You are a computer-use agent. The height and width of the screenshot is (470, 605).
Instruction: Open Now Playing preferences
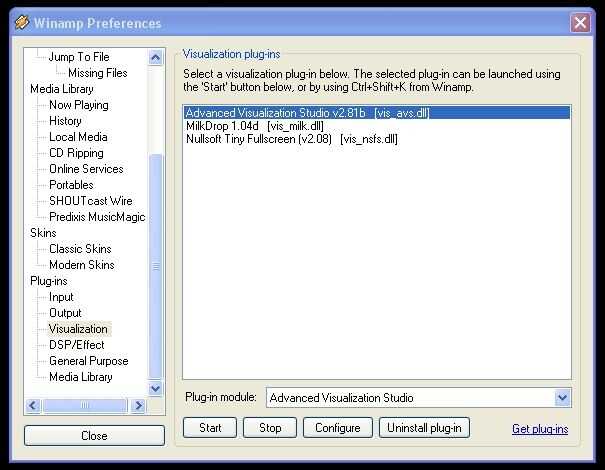(x=79, y=105)
